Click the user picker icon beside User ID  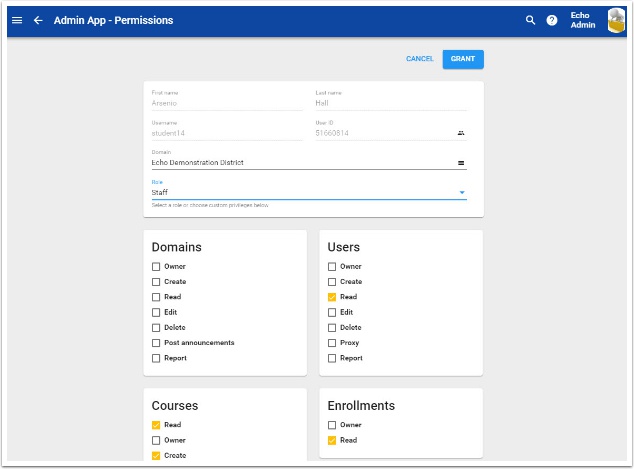pos(461,132)
